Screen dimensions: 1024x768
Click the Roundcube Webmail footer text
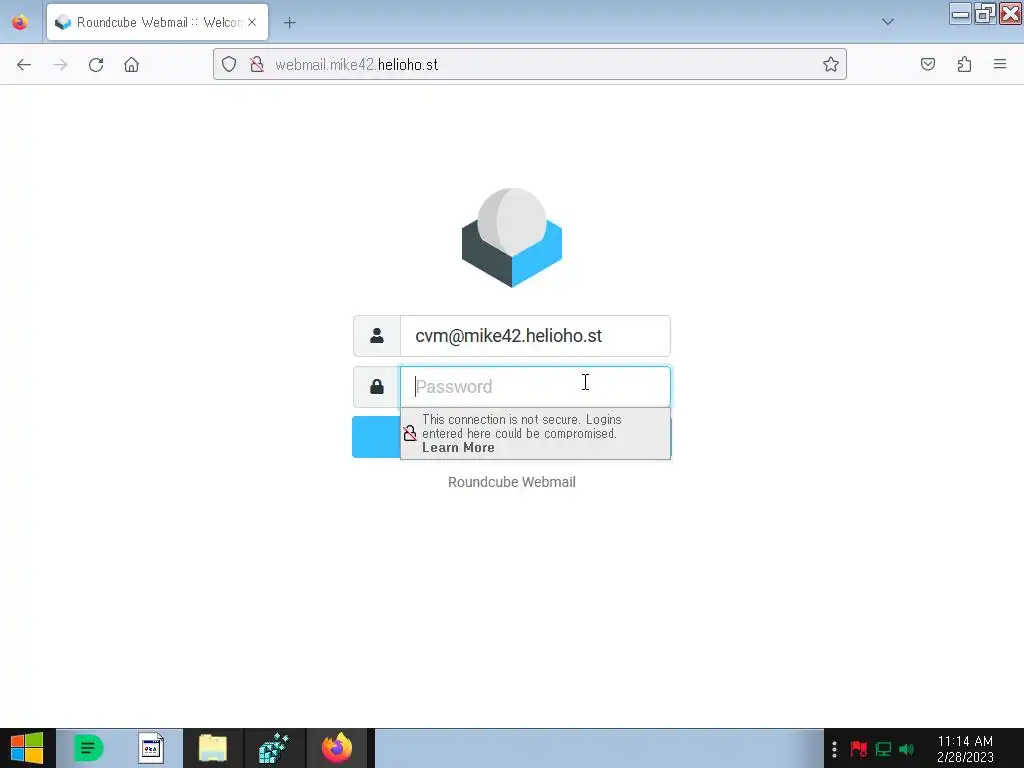tap(511, 482)
